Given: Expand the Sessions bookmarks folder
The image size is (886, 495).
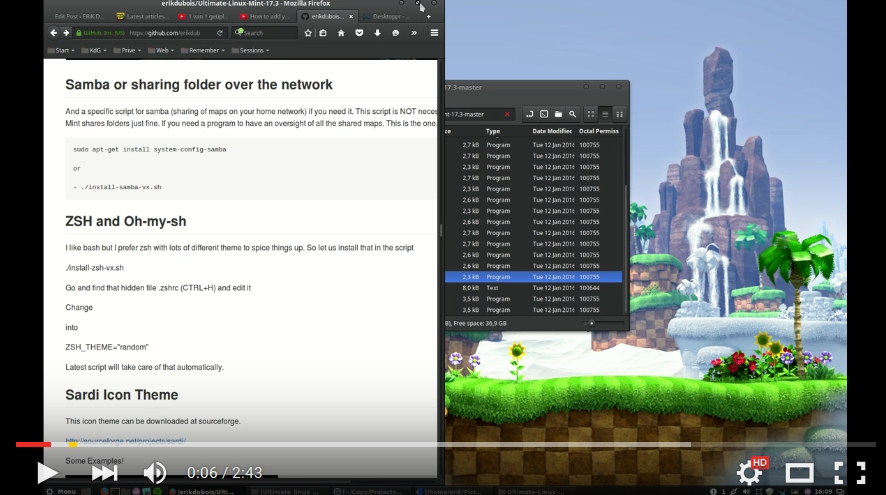Looking at the screenshot, I should tap(250, 50).
